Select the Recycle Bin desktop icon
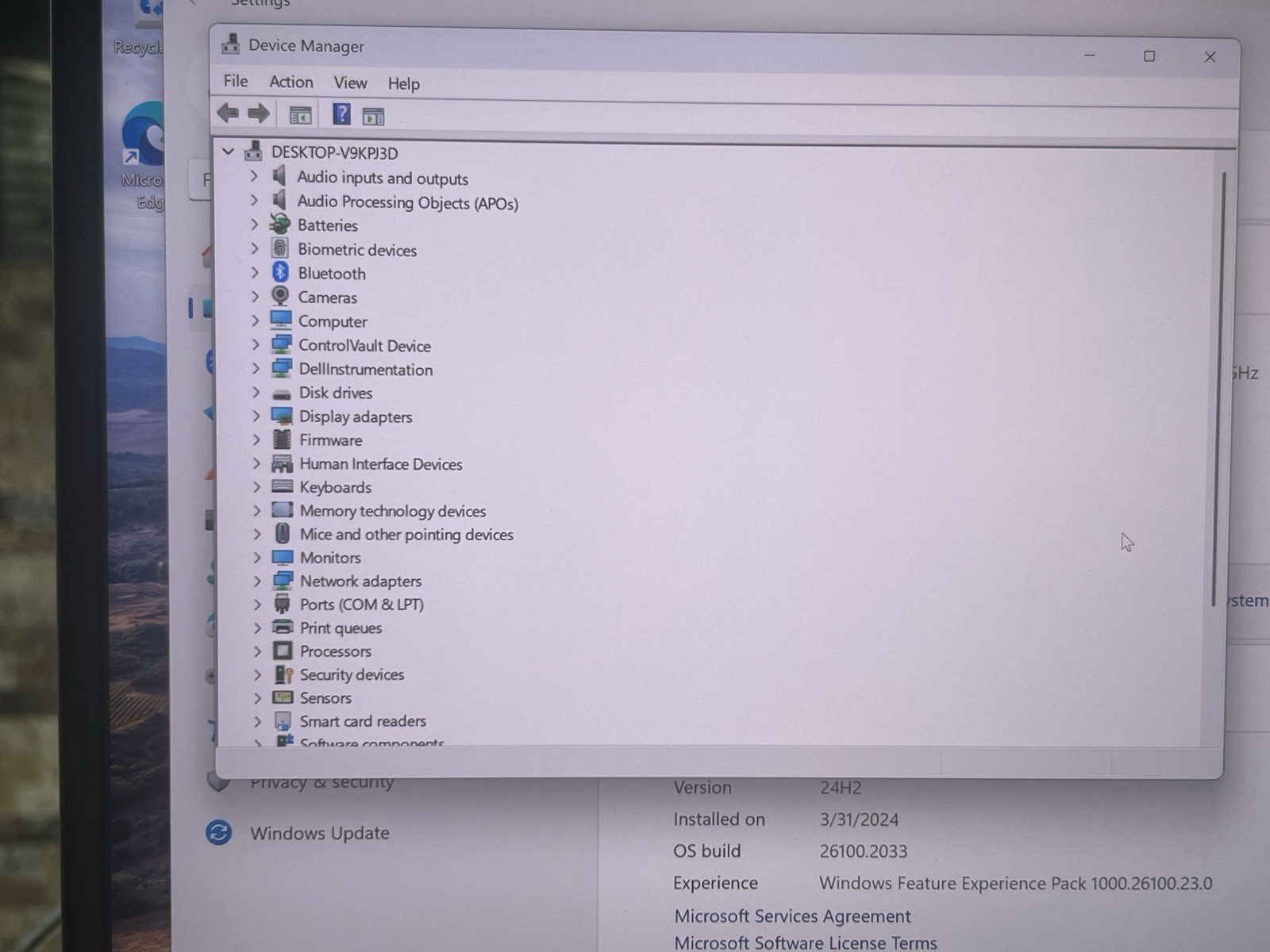The width and height of the screenshot is (1270, 952). coord(139,29)
